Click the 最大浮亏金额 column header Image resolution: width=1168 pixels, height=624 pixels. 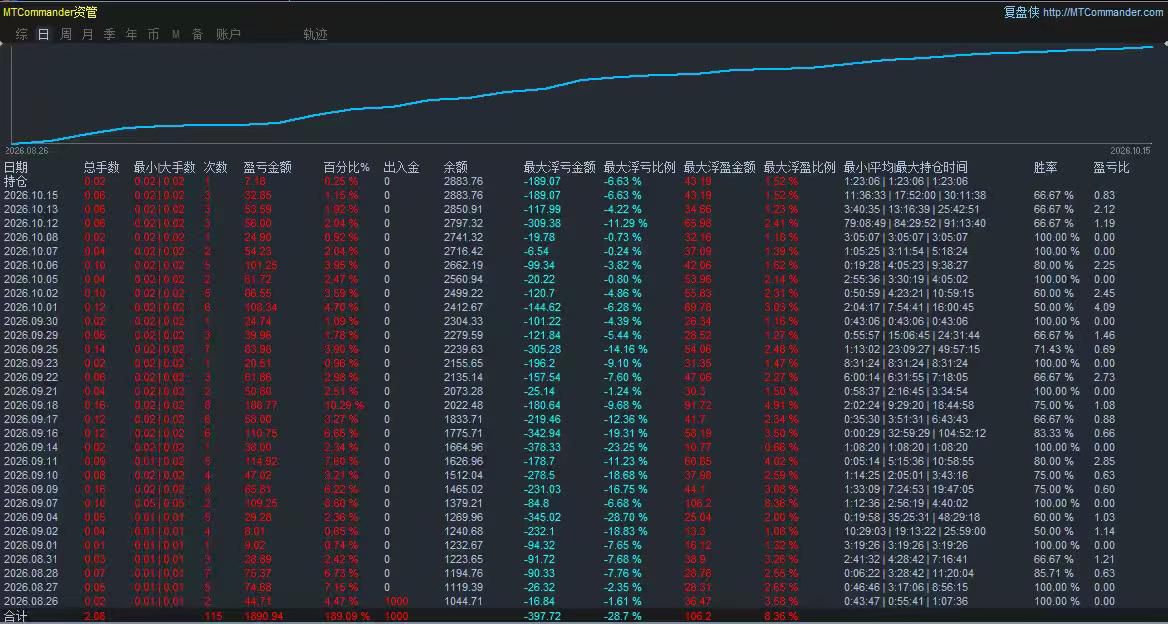click(x=559, y=168)
